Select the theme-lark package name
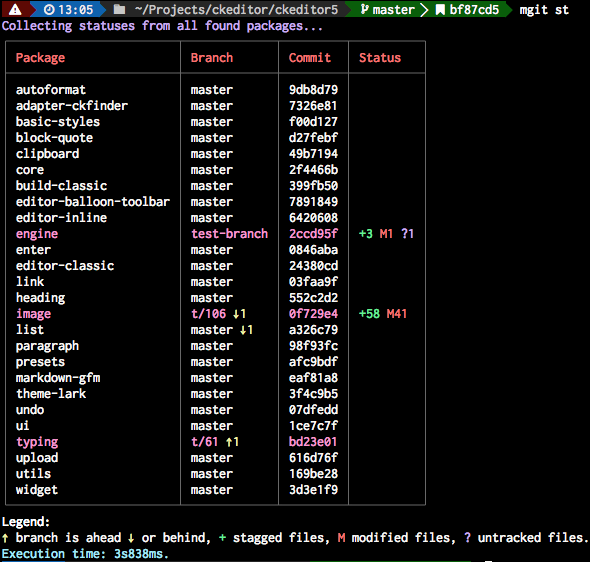The width and height of the screenshot is (590, 562). pos(51,394)
